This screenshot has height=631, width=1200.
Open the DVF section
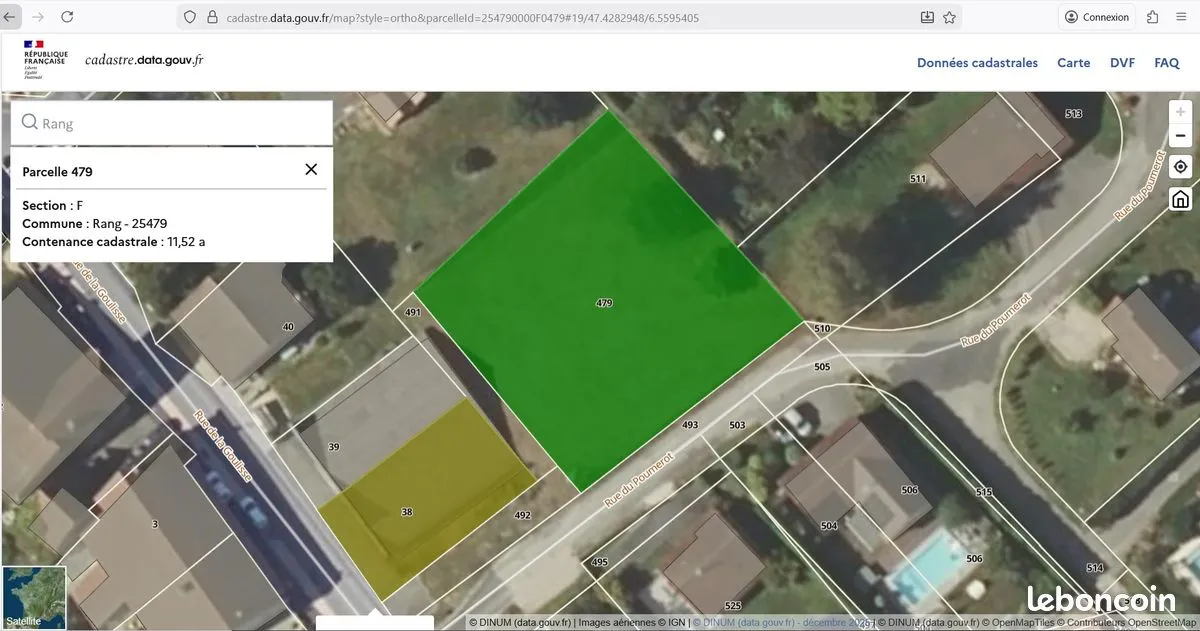1122,62
